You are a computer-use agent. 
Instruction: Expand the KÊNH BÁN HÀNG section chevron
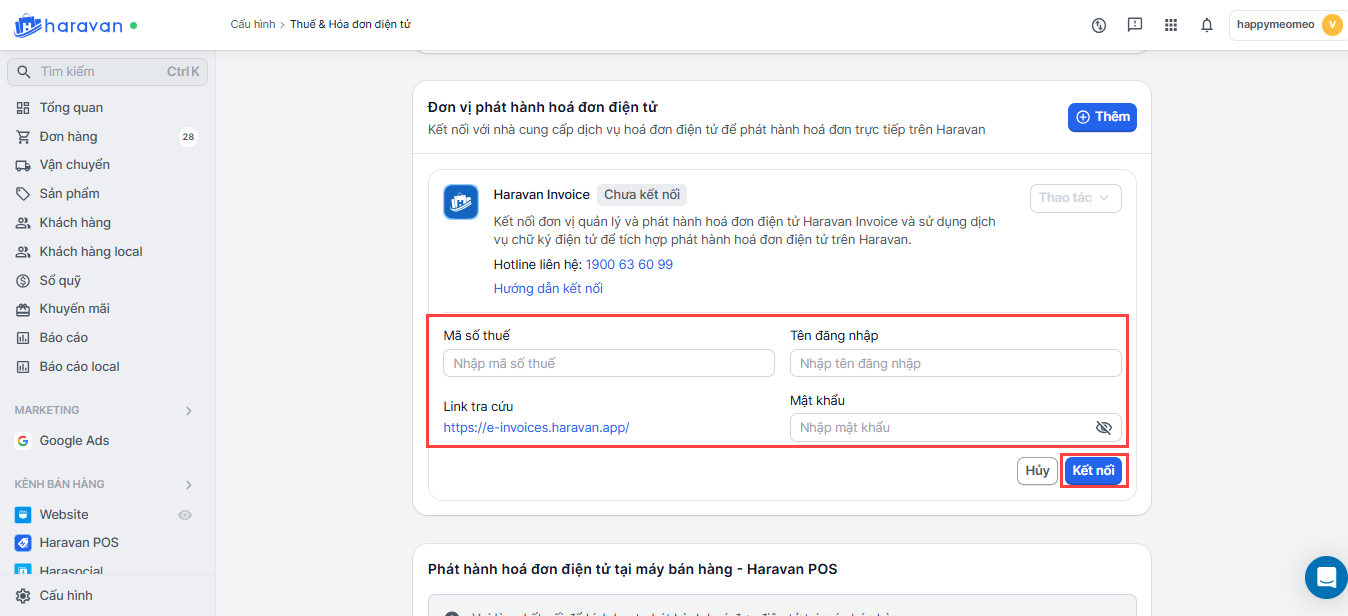point(189,485)
